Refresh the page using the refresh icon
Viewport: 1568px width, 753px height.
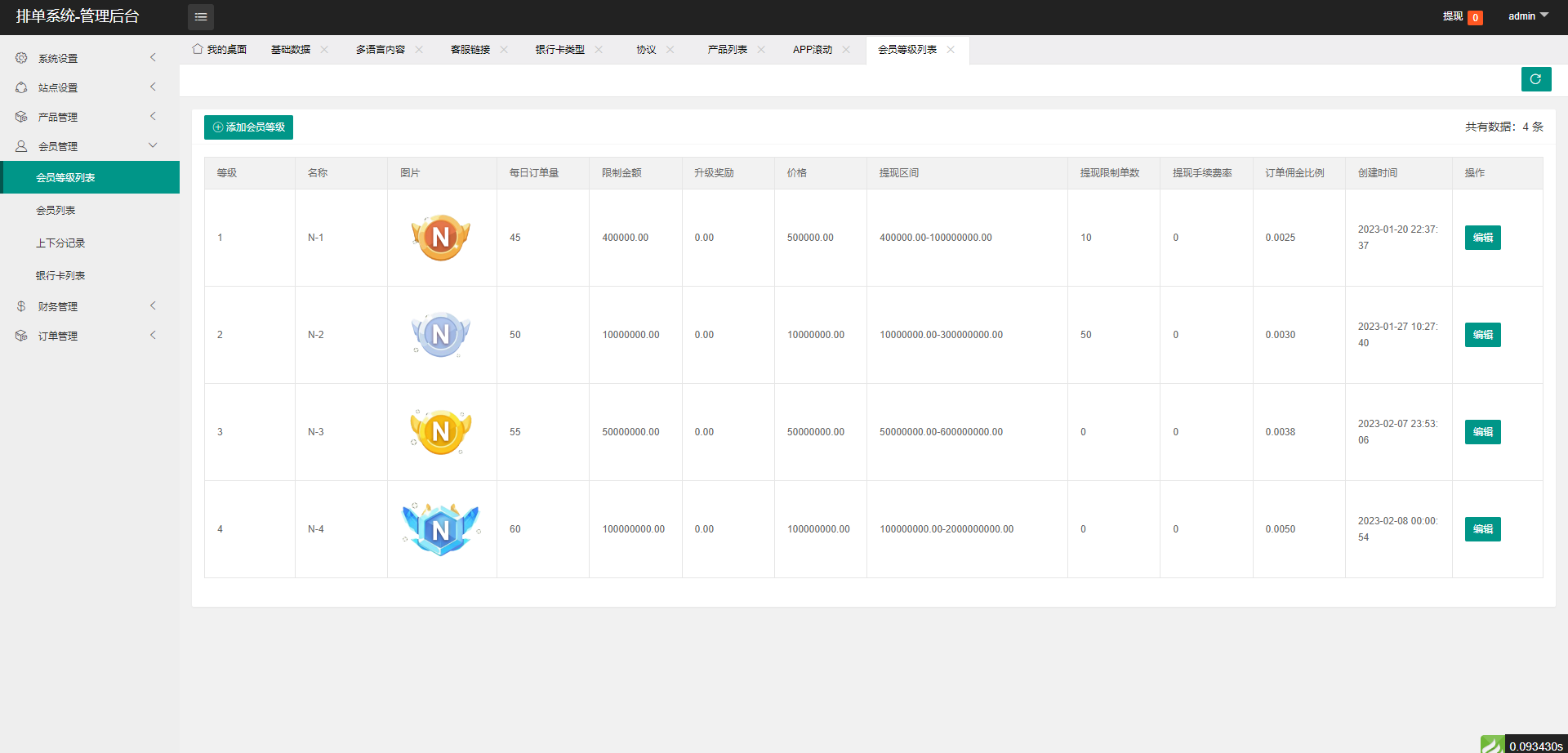click(1535, 79)
